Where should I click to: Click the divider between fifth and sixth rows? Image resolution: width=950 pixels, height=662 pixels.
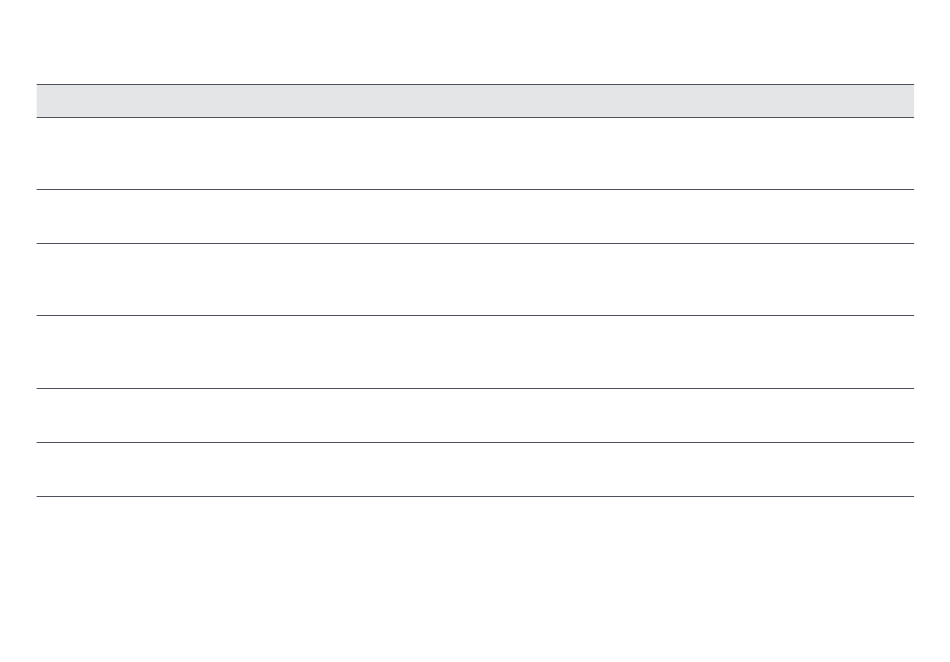475,442
